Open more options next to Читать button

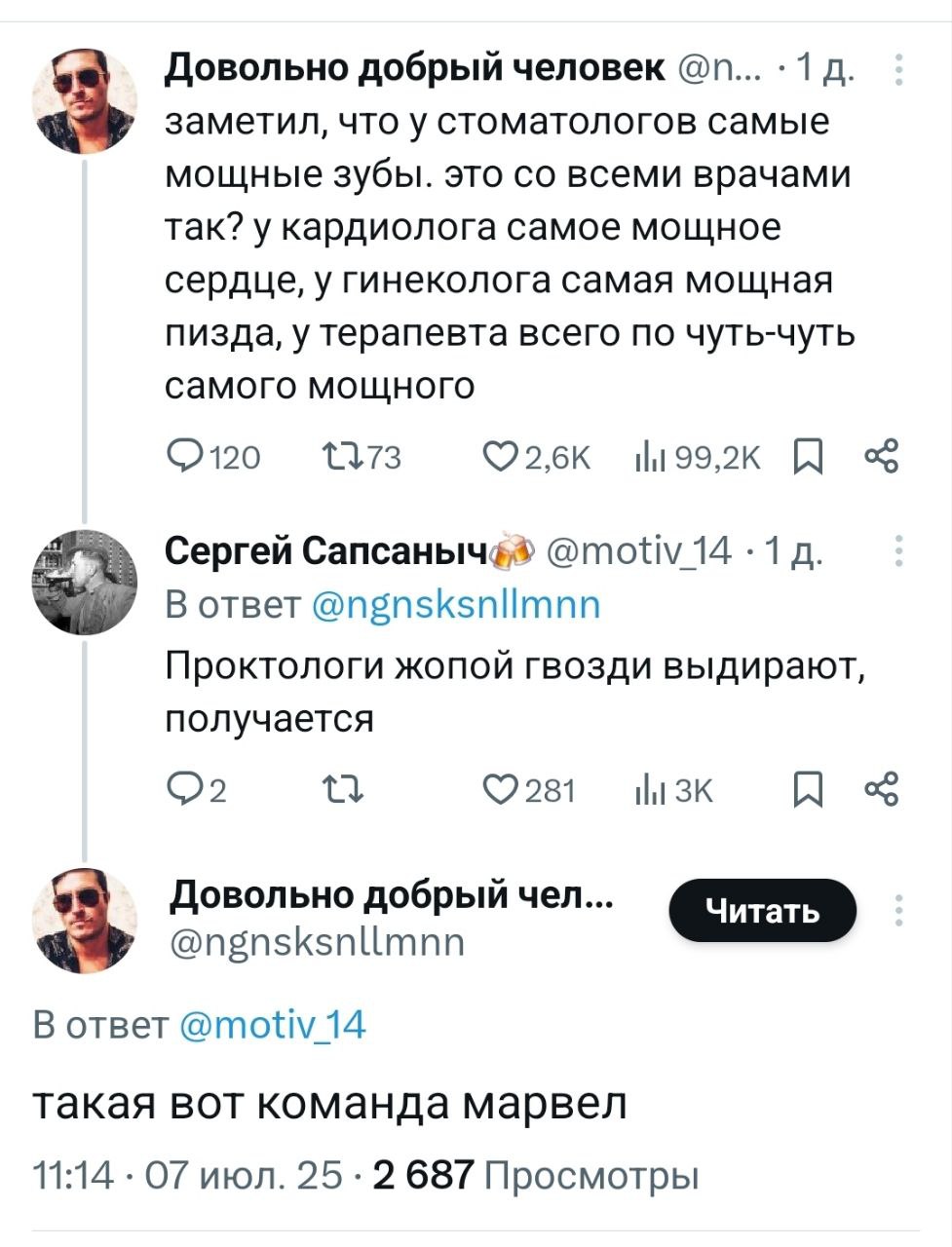pyautogui.click(x=898, y=910)
